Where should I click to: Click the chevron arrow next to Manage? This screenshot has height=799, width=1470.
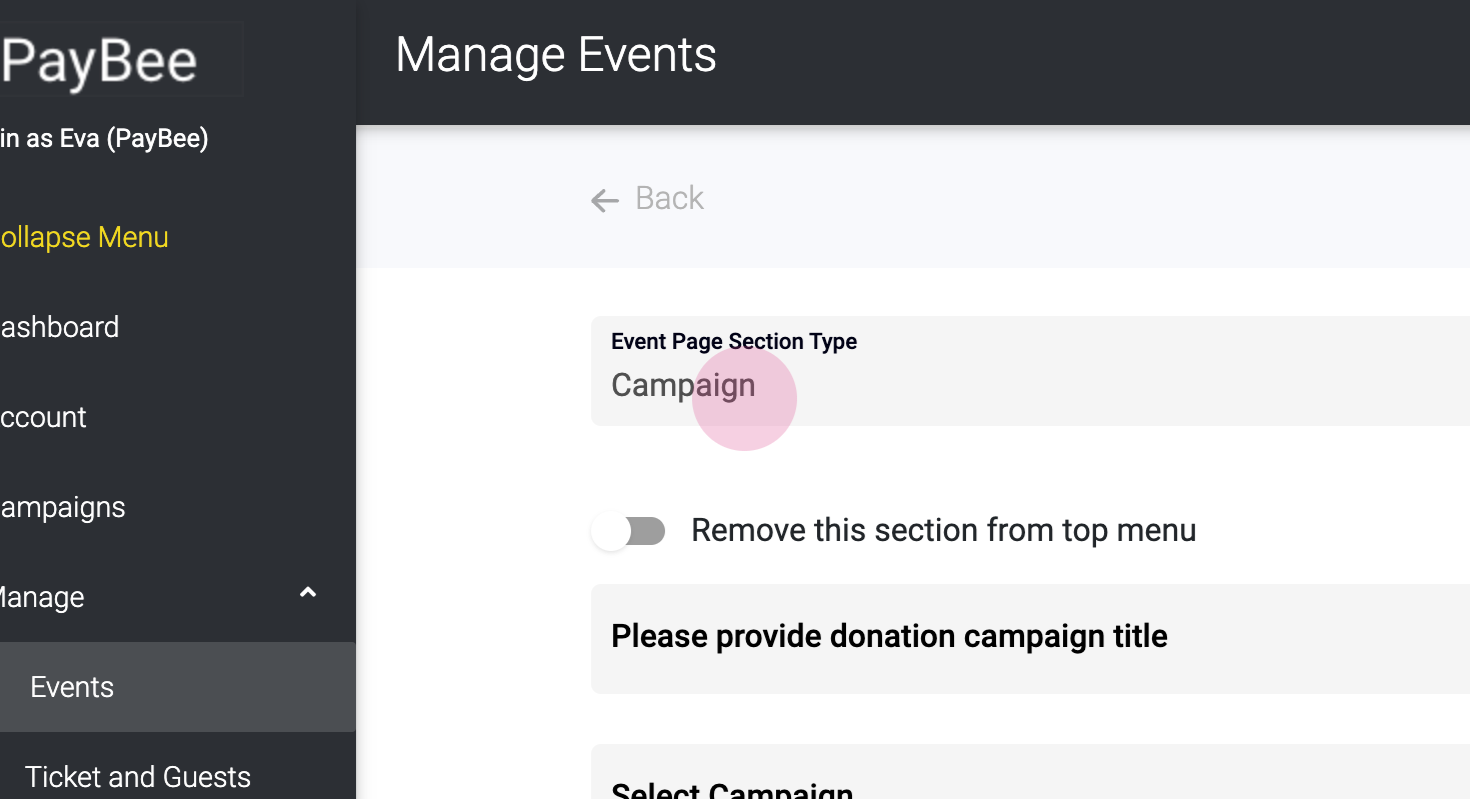(x=308, y=593)
